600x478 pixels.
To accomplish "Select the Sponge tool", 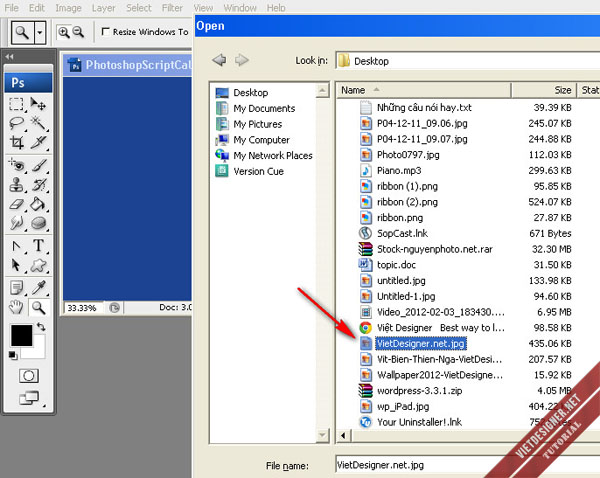I will [39, 223].
